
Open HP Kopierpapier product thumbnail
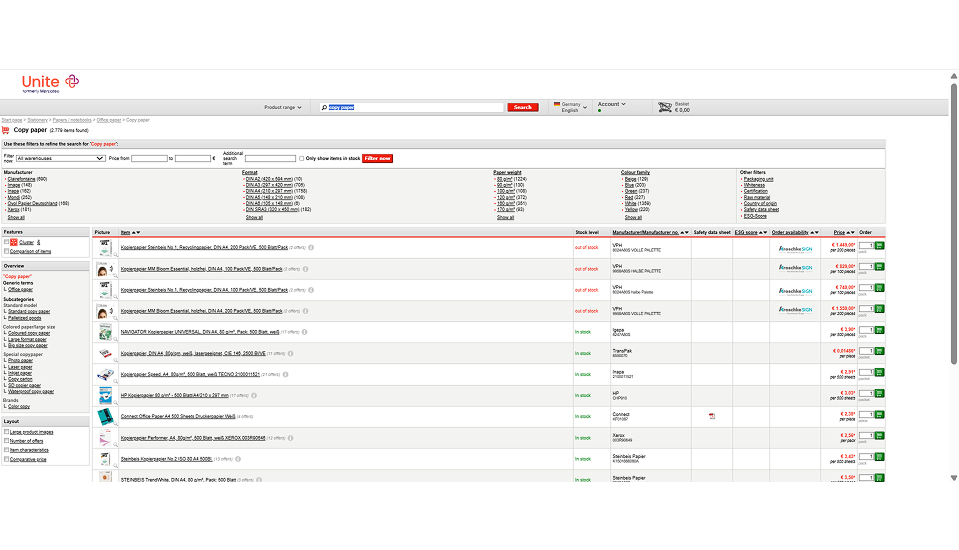(x=105, y=395)
